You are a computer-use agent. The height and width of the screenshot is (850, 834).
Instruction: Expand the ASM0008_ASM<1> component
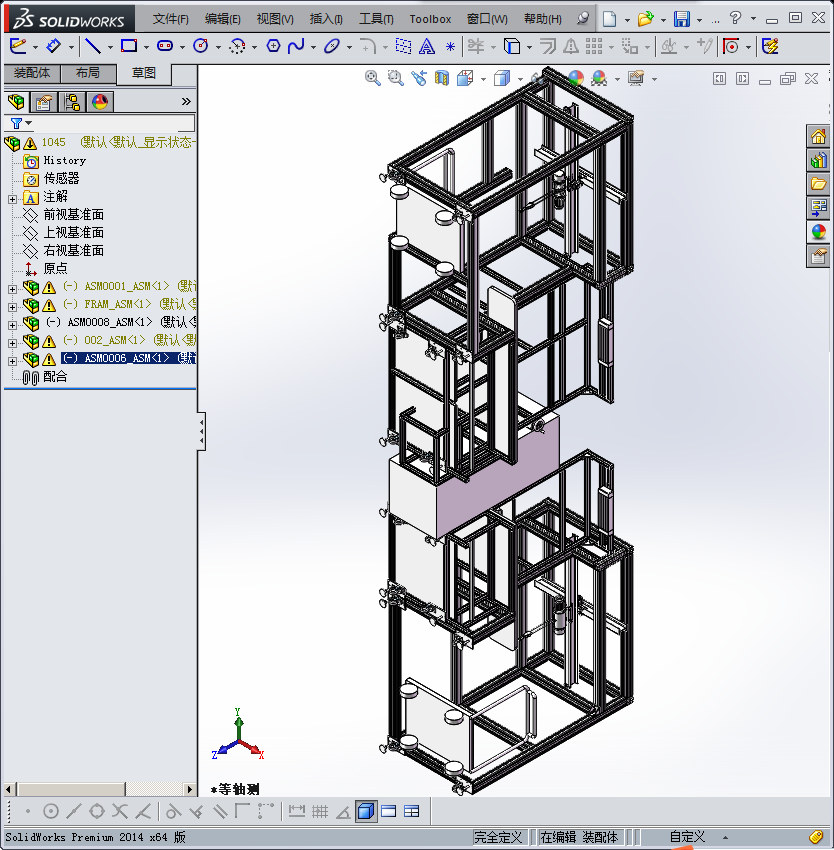12,325
